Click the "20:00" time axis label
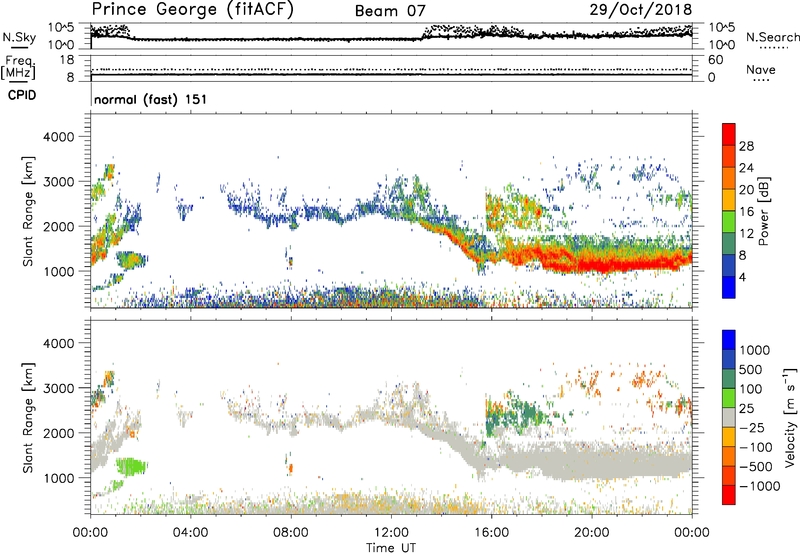 pos(592,533)
